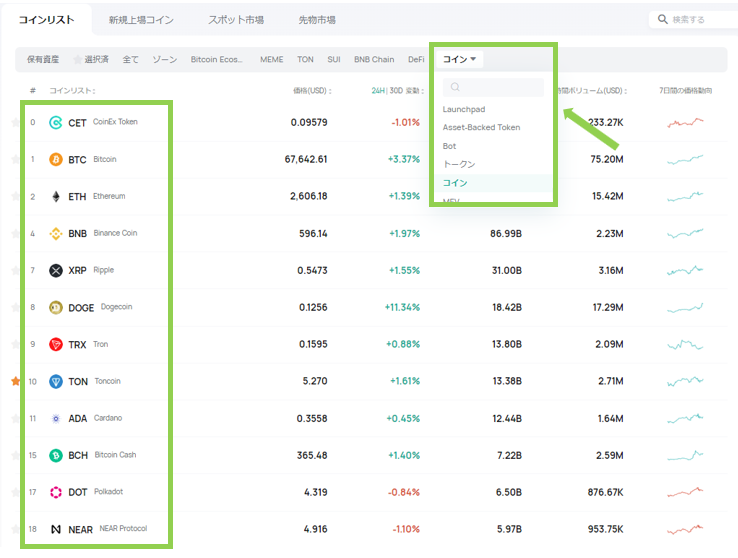This screenshot has width=738, height=558.
Task: Switch change period to 30D
Action: pyautogui.click(x=396, y=90)
